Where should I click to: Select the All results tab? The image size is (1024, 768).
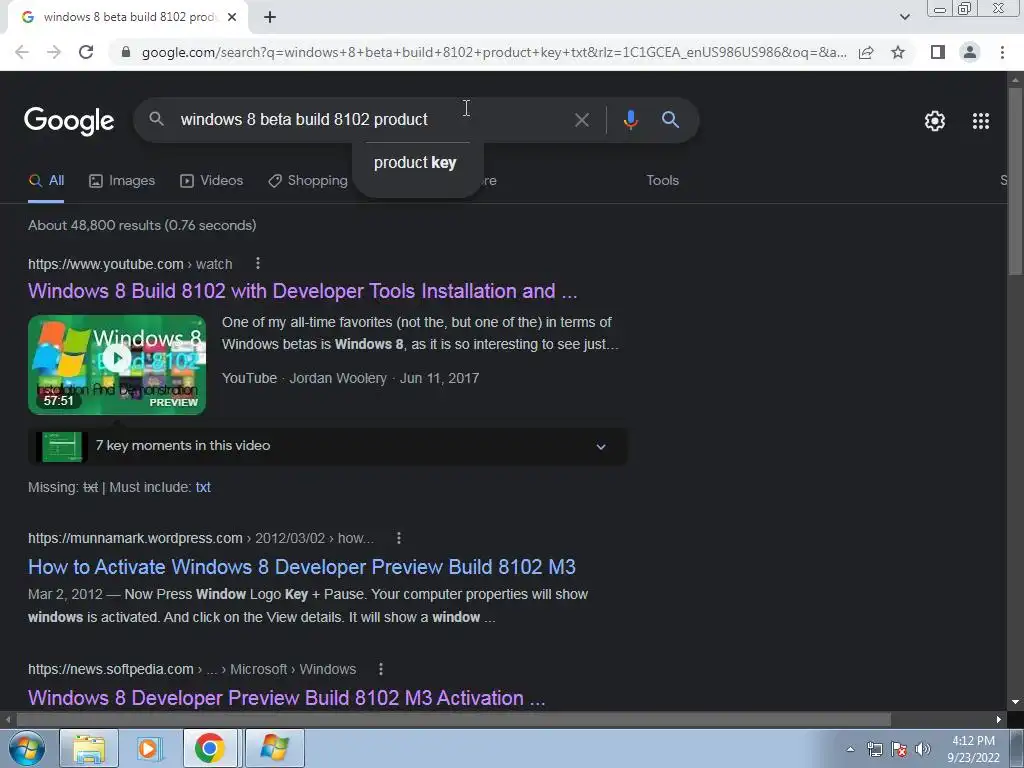46,181
